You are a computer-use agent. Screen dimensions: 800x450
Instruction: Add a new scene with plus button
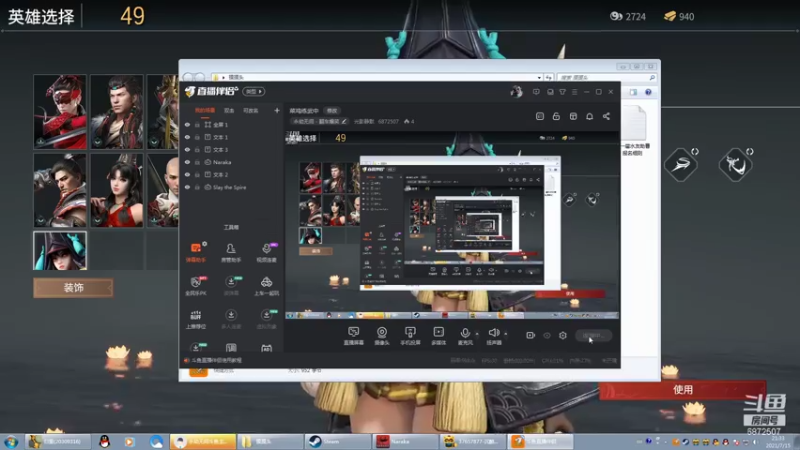coord(277,110)
